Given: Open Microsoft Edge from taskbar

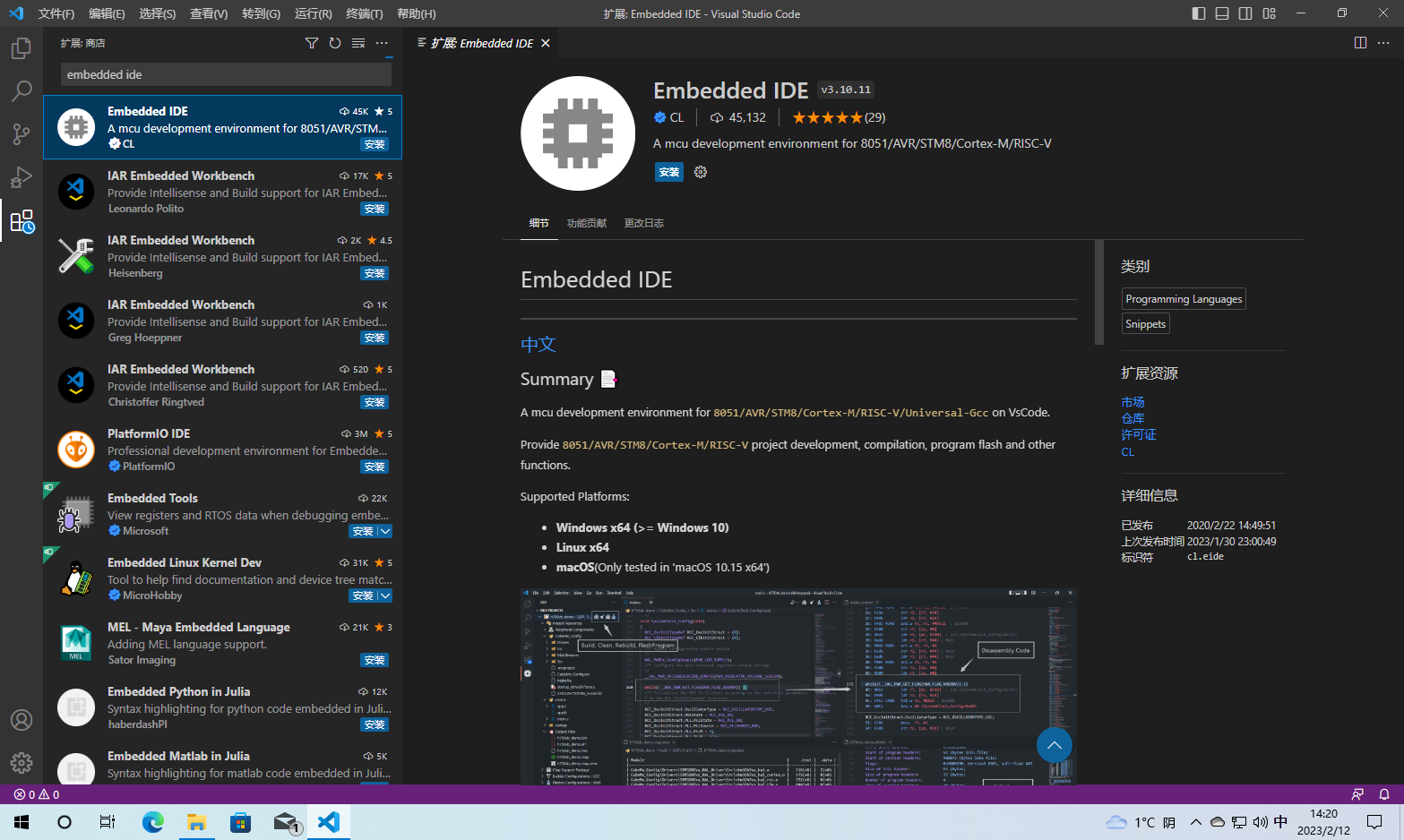Looking at the screenshot, I should click(x=153, y=822).
